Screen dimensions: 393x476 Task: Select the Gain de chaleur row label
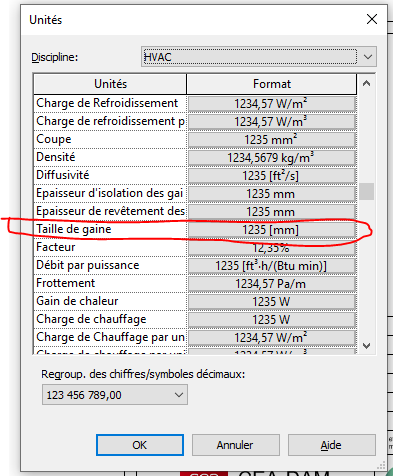point(110,301)
